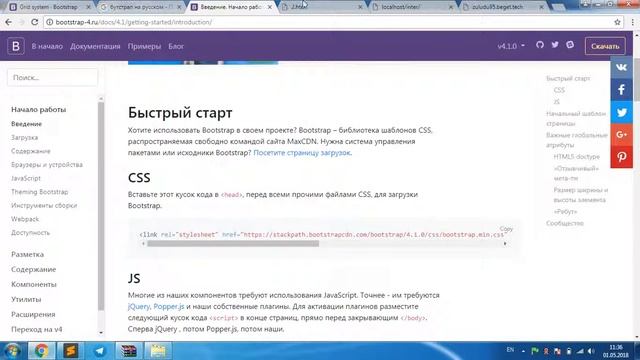Select Webpack in sidebar
Screen dimensions: 640x360
(25, 219)
